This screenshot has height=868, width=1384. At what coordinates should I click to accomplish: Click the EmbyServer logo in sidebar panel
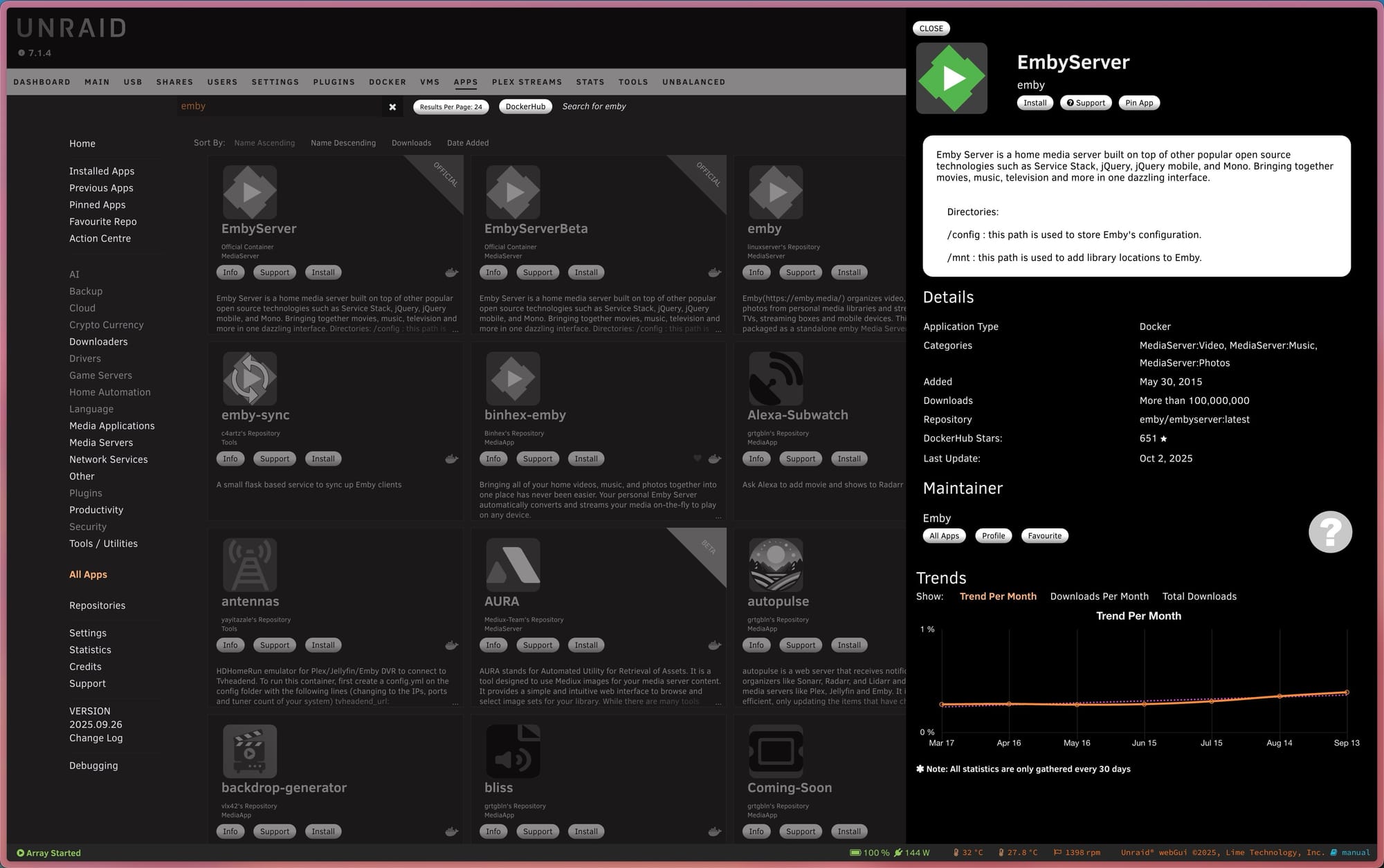[951, 78]
